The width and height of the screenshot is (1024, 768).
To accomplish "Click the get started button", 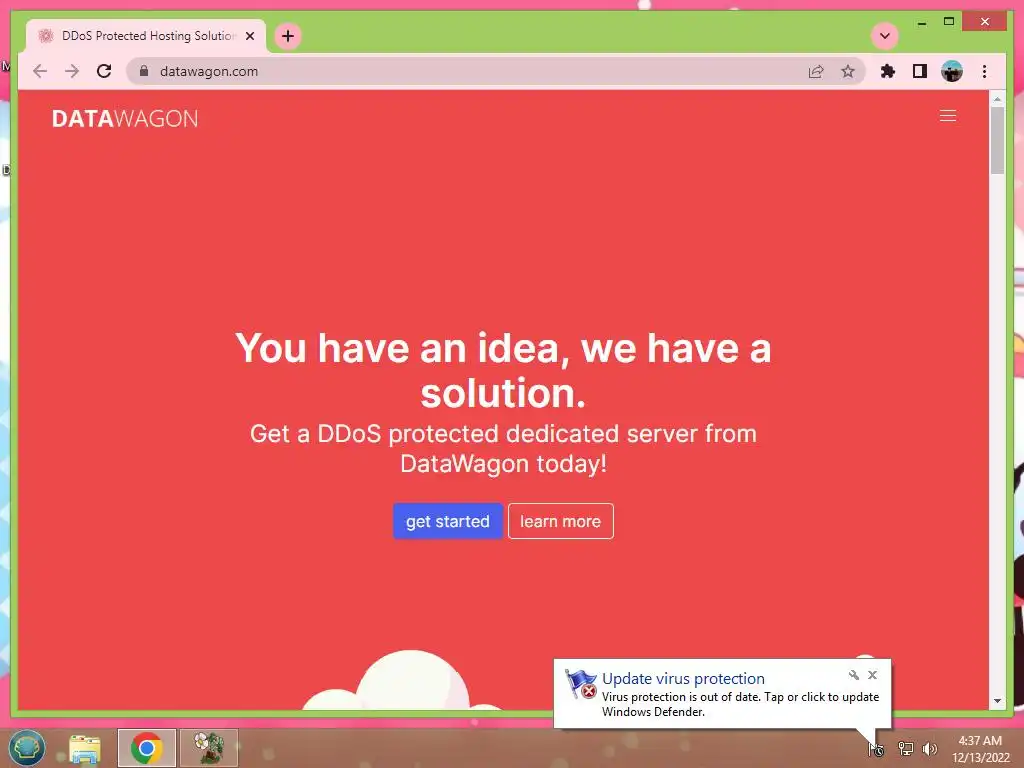I will click(x=447, y=521).
